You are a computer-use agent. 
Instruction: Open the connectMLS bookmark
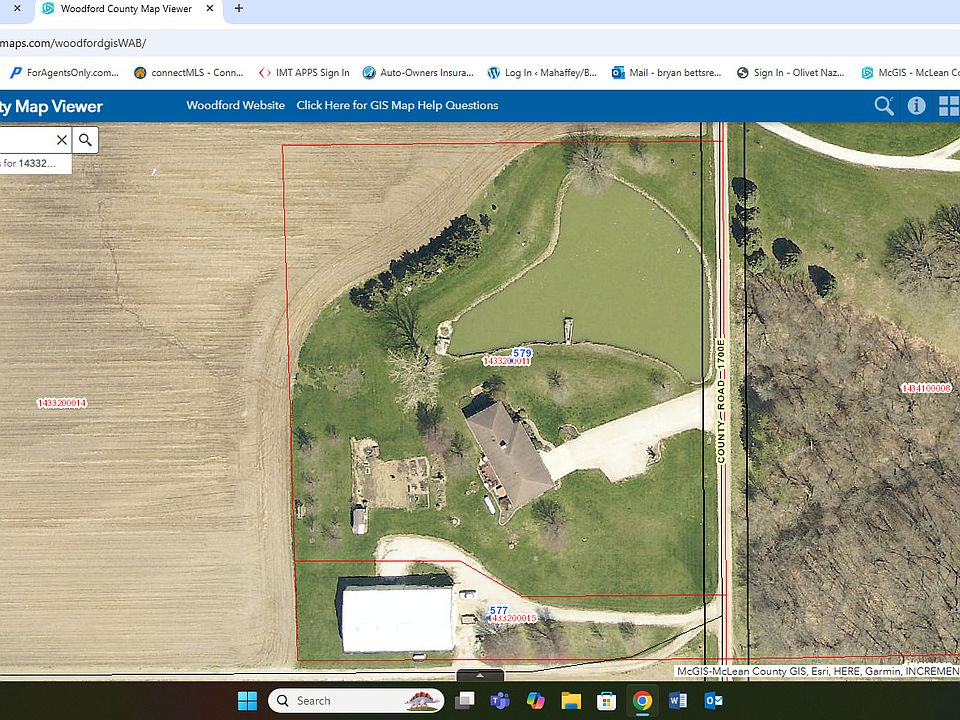(x=189, y=73)
